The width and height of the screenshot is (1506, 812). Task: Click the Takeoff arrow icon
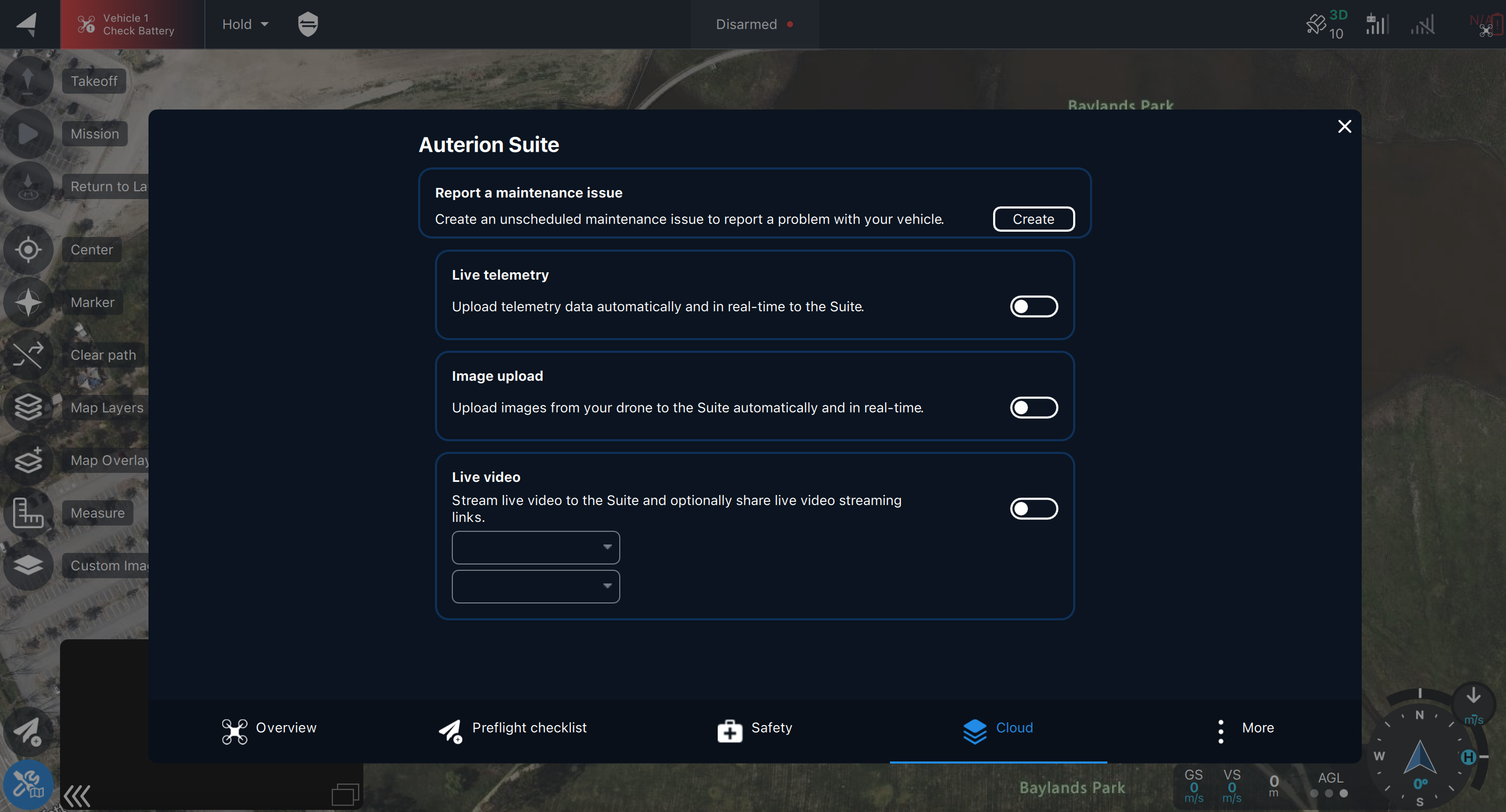click(x=27, y=81)
